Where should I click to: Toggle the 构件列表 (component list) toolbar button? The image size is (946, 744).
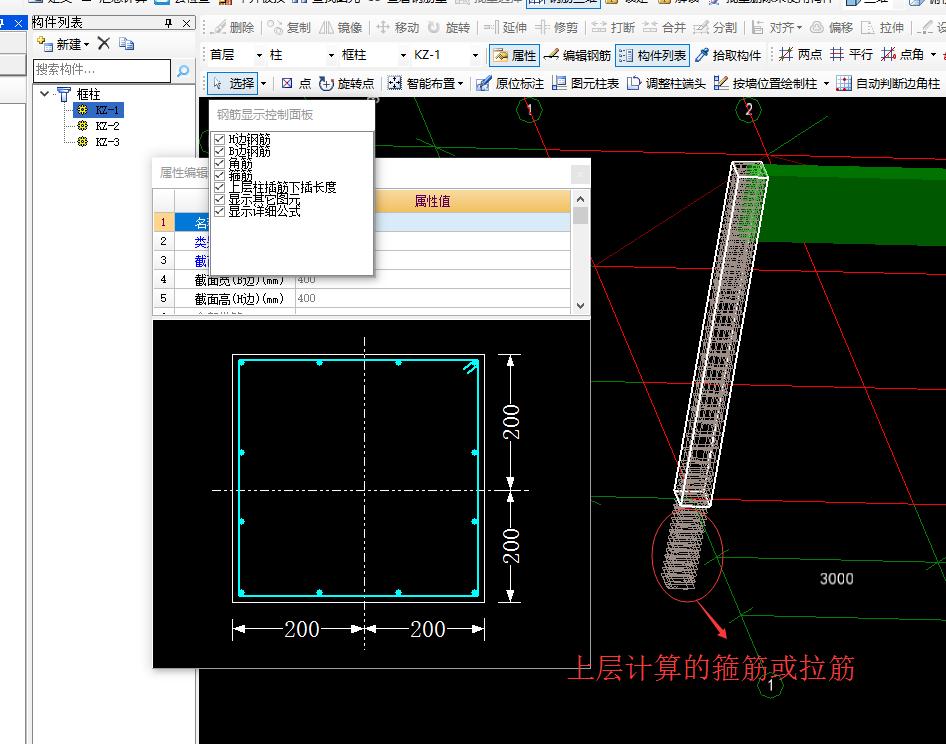click(652, 56)
